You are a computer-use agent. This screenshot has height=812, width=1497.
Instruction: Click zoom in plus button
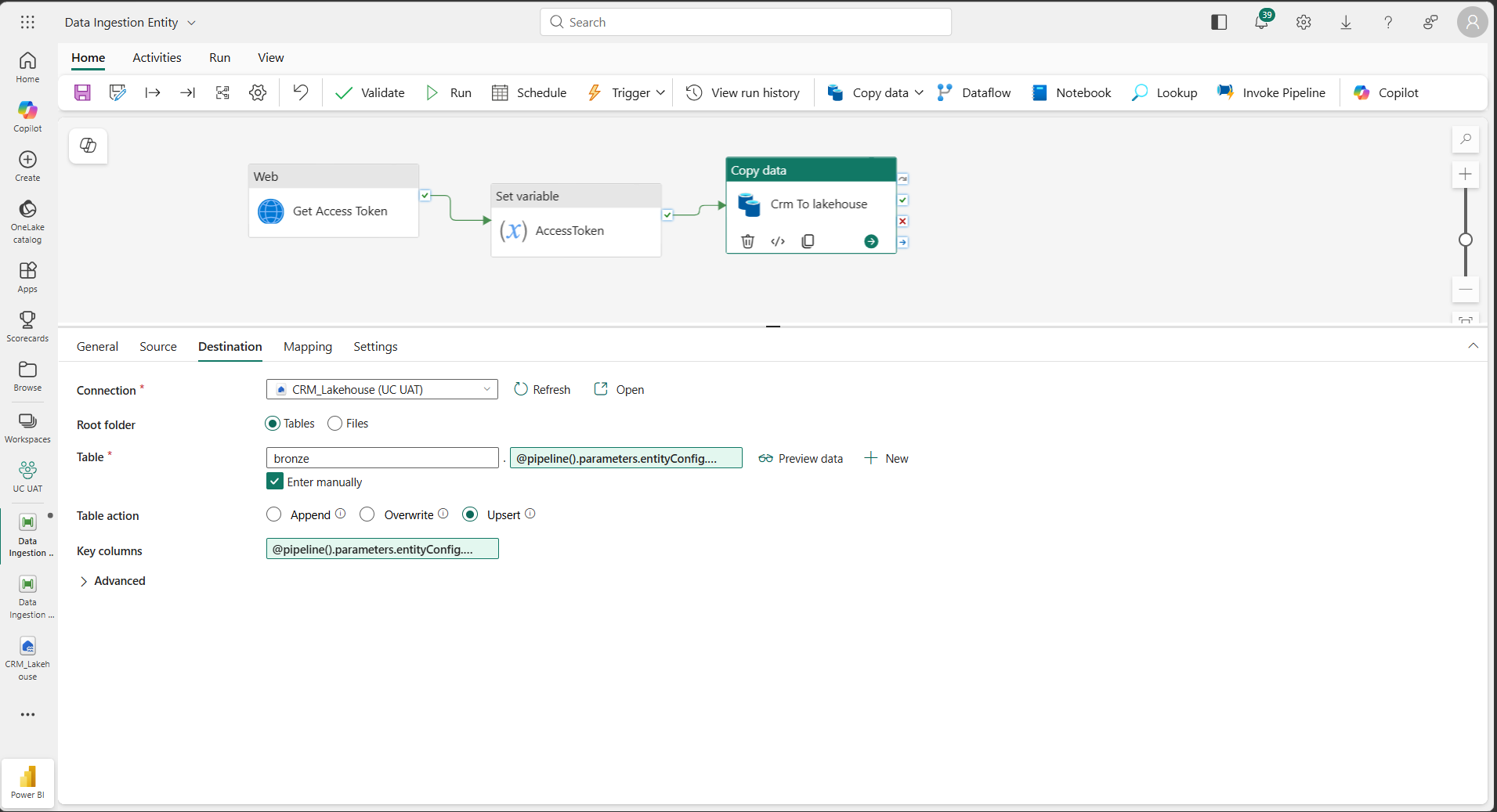pyautogui.click(x=1465, y=174)
